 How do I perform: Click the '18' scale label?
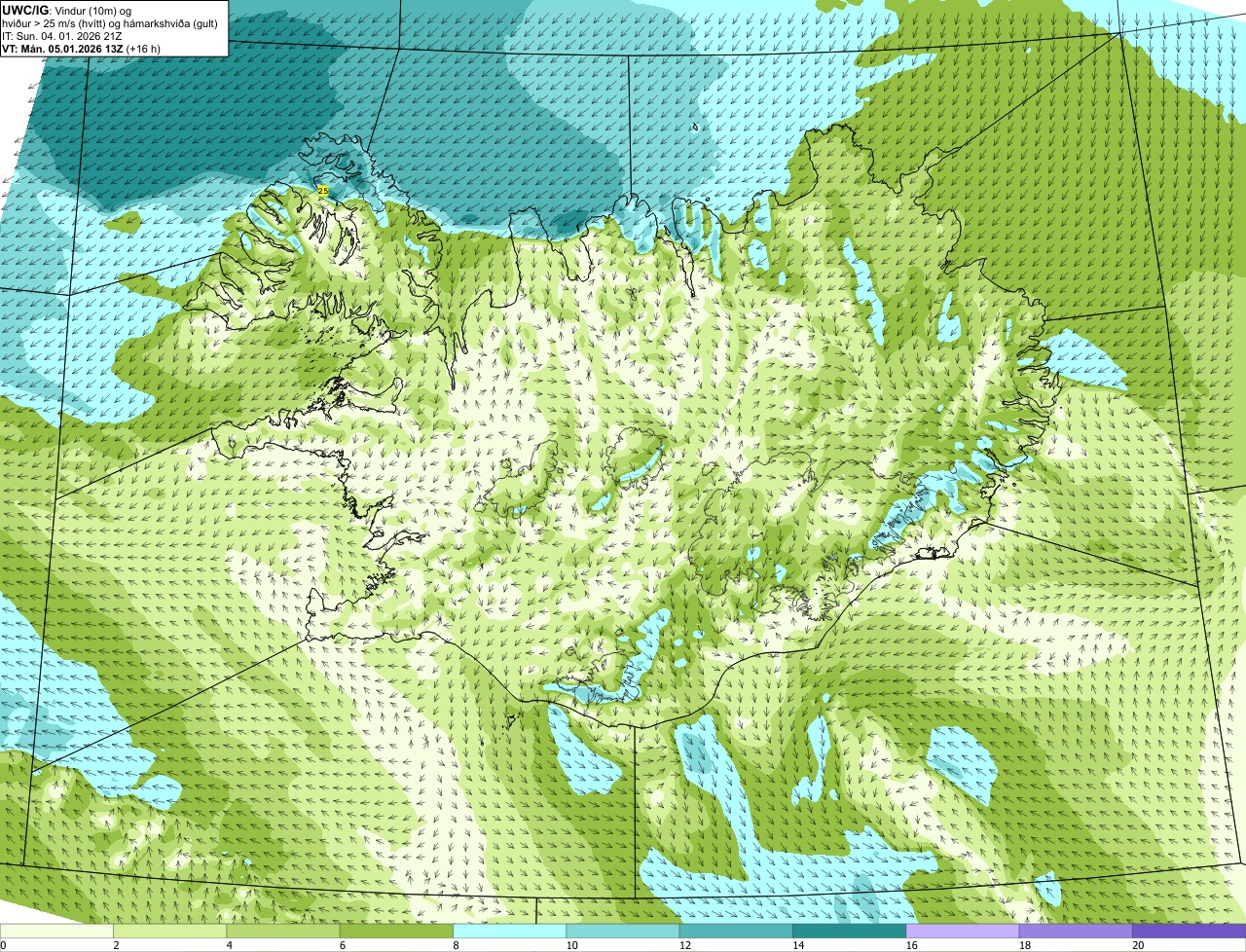[x=1024, y=945]
